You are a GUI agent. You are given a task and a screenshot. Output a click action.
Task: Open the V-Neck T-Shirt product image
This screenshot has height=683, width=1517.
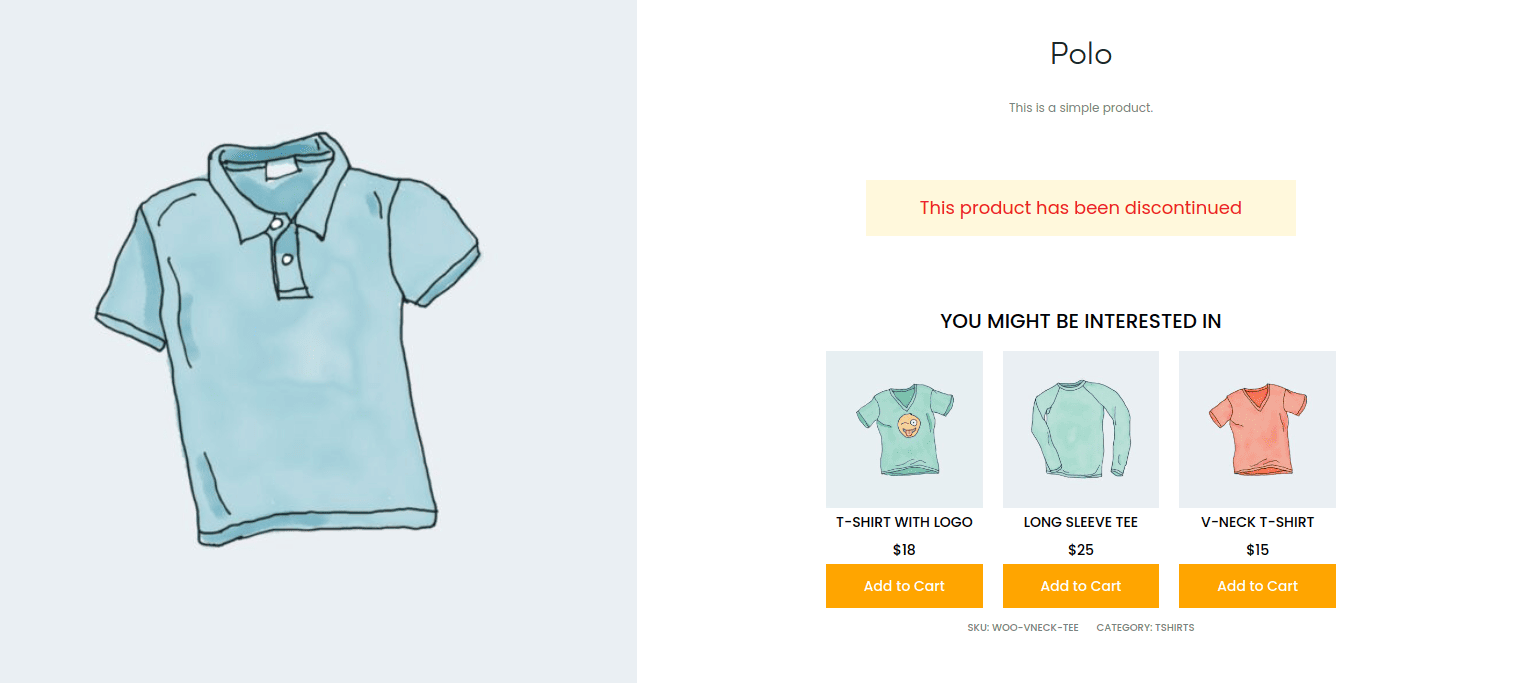(x=1257, y=429)
